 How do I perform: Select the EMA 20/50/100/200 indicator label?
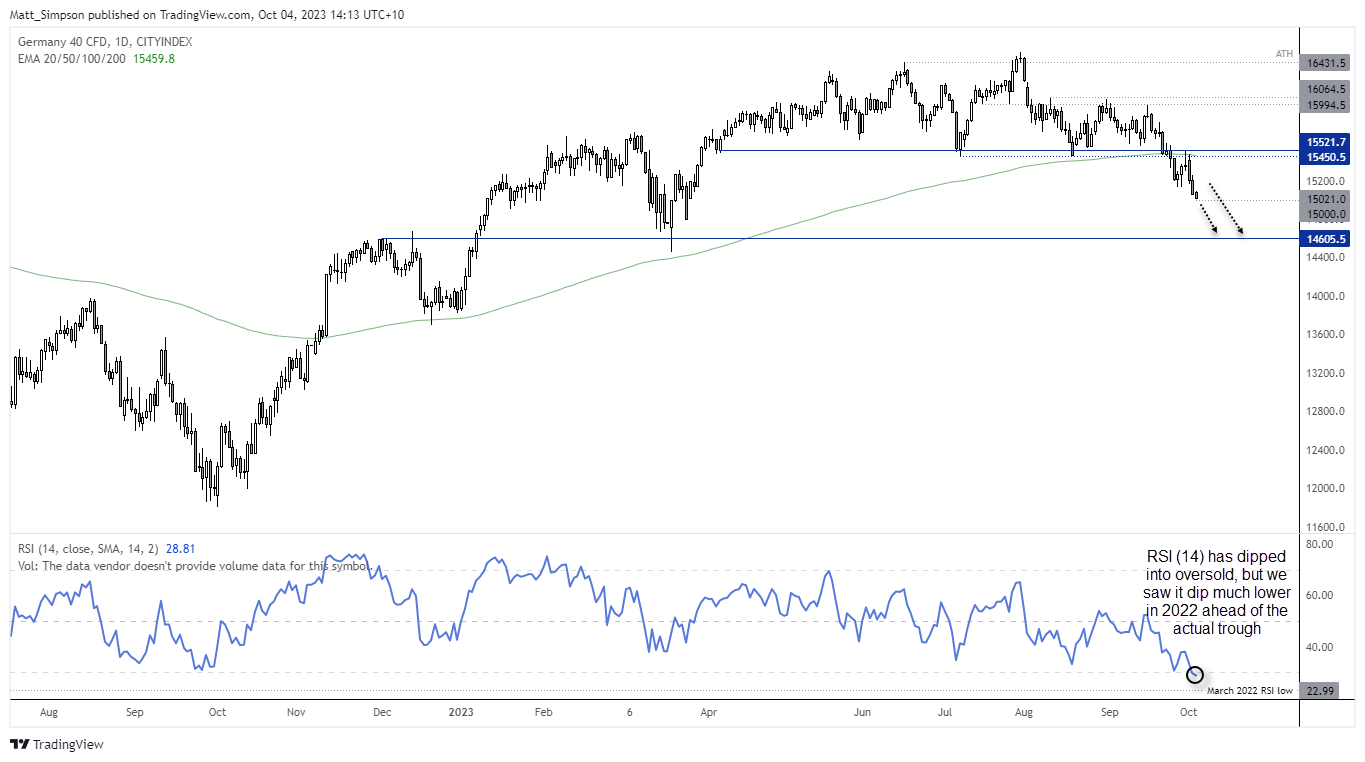tap(73, 59)
